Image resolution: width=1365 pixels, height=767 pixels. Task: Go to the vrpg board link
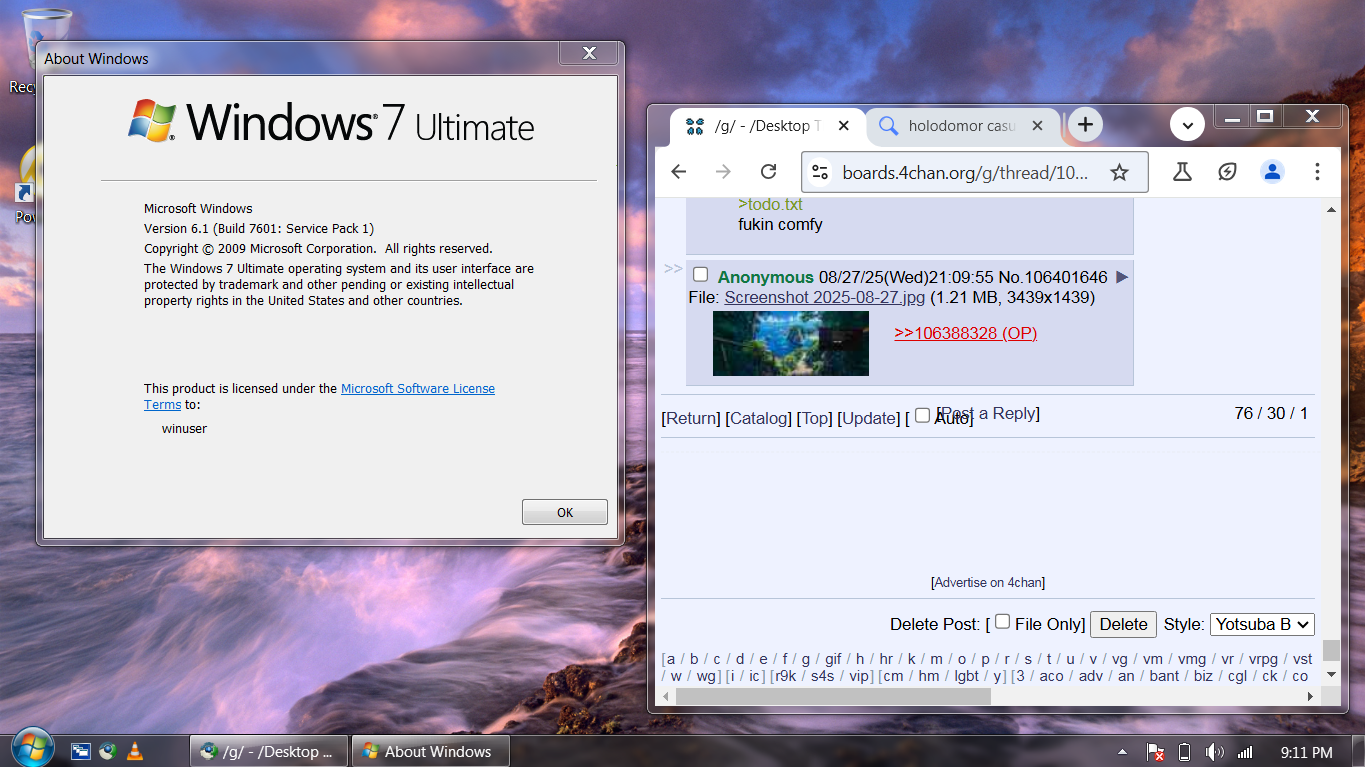[1263, 659]
